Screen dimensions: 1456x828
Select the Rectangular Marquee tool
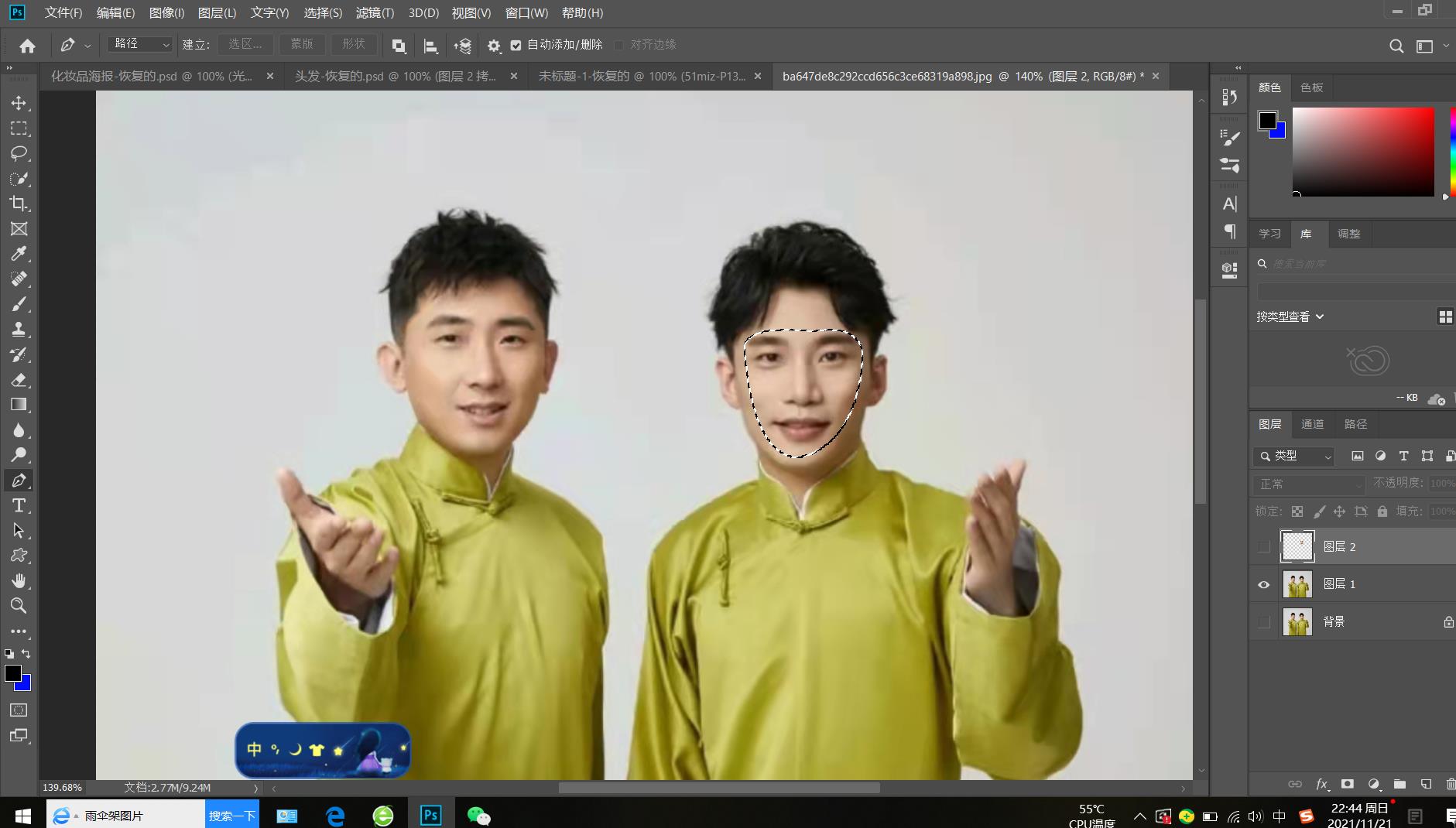coord(19,128)
